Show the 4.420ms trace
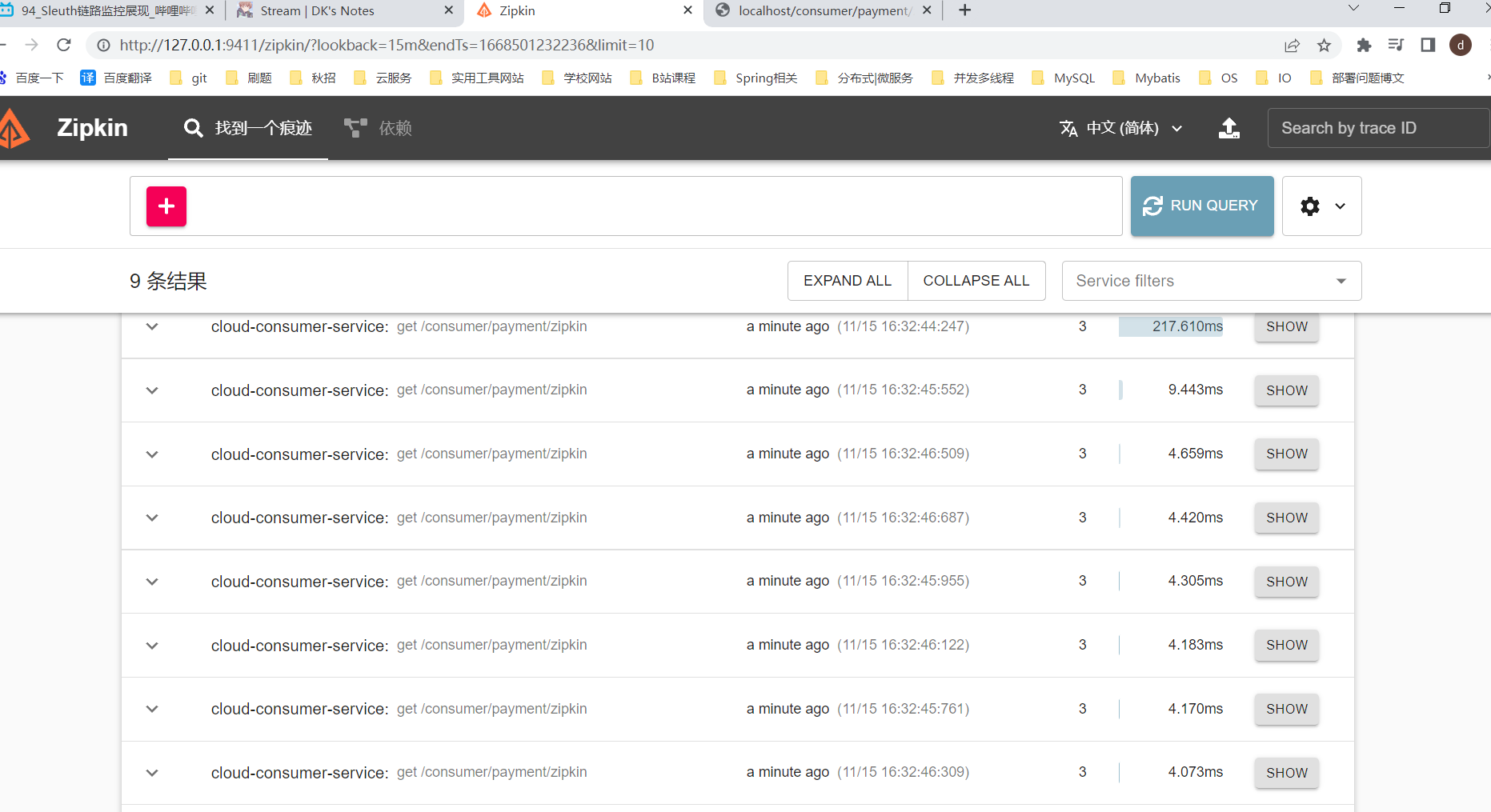 tap(1287, 518)
